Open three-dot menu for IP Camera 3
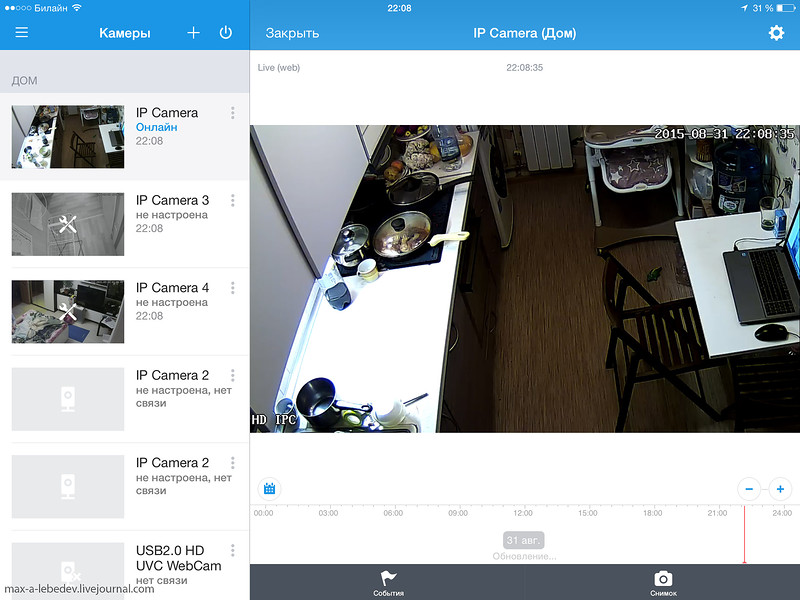The width and height of the screenshot is (800, 600). tap(233, 201)
